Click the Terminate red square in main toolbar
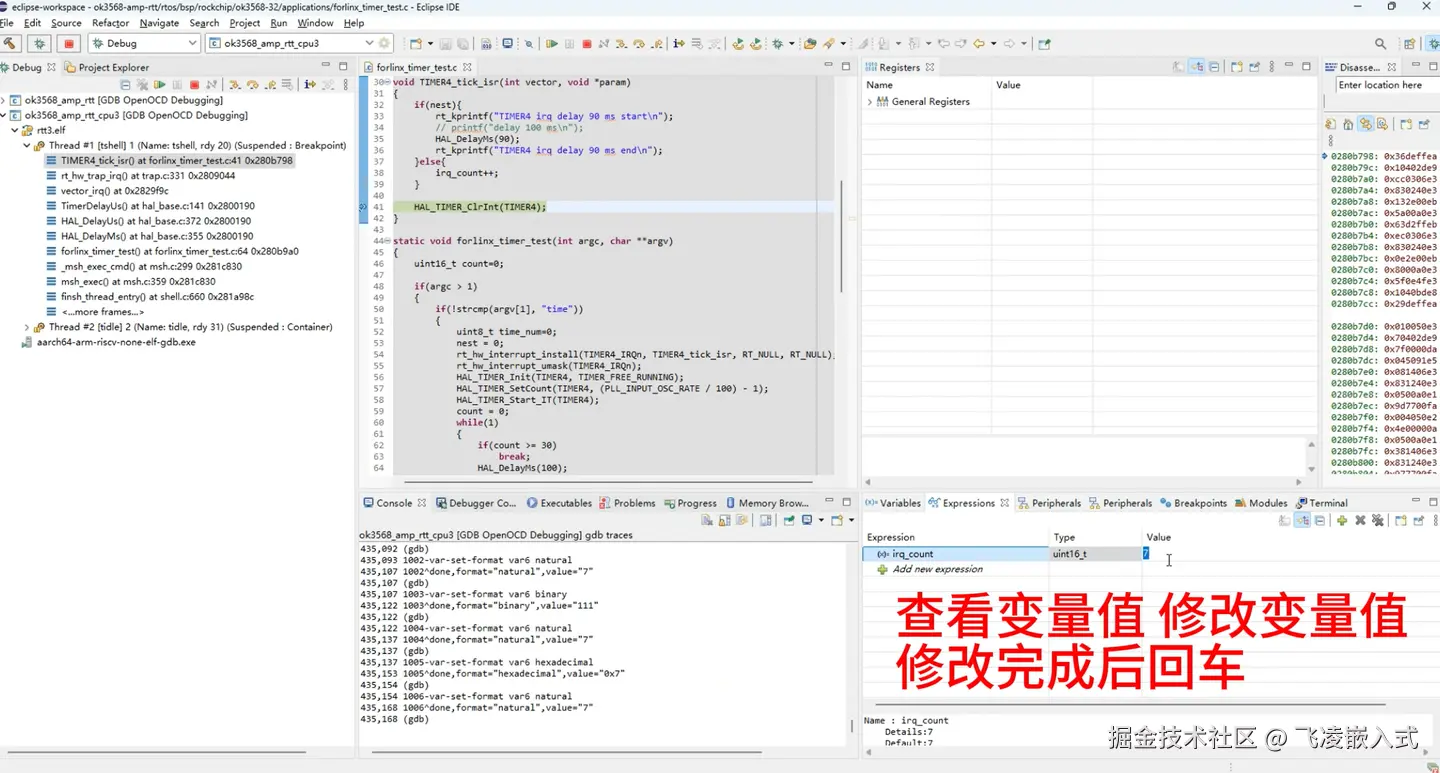Screen dimensions: 1440x773 [x=587, y=44]
